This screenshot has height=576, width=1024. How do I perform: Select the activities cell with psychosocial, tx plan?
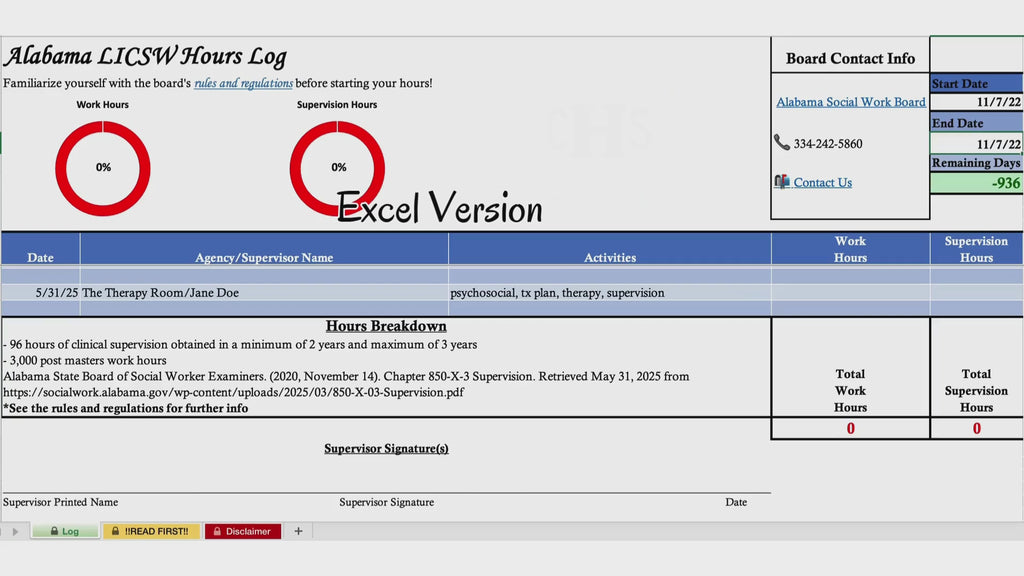609,293
